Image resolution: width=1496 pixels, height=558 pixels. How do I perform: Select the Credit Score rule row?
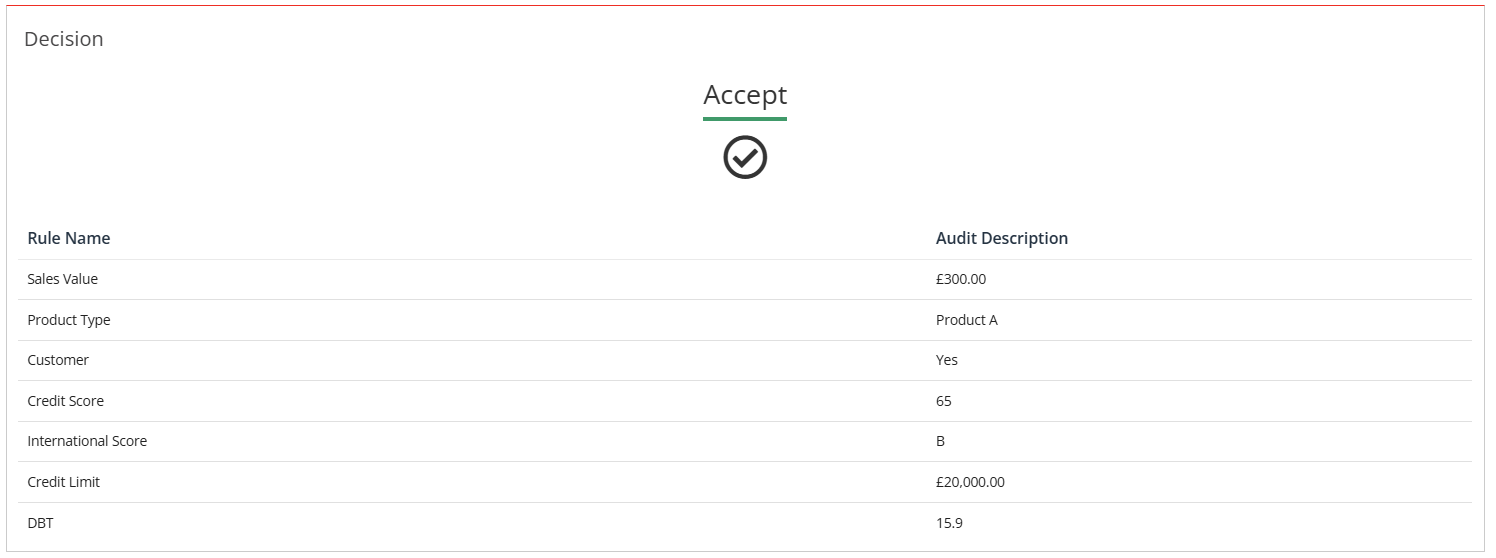pyautogui.click(x=66, y=401)
